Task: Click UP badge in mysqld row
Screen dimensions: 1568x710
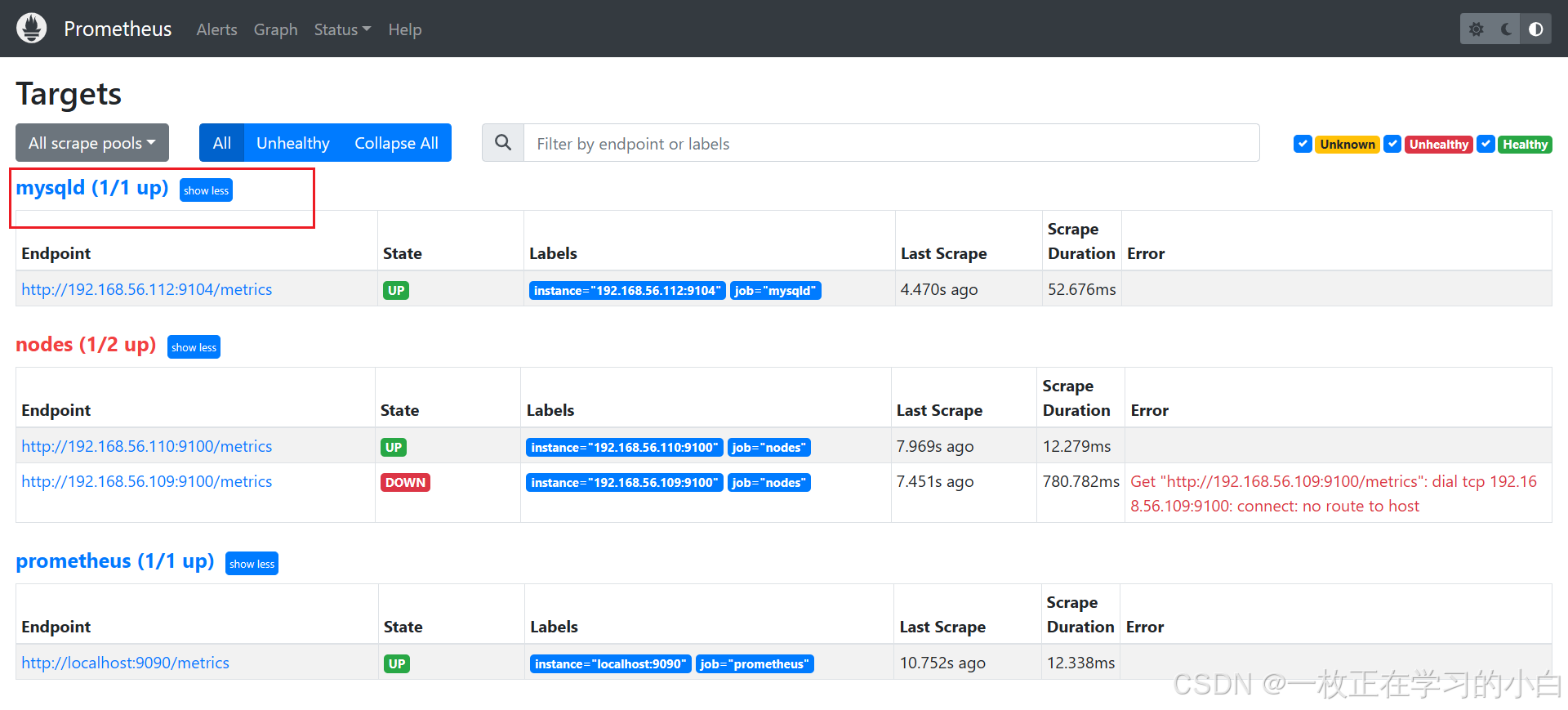Action: [x=396, y=290]
